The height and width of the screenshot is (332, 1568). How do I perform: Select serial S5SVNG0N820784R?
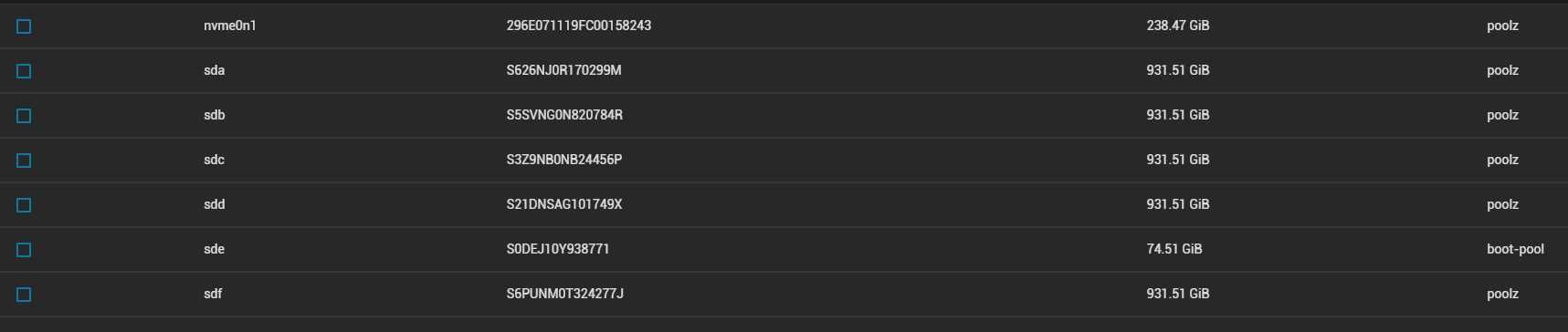pyautogui.click(x=564, y=115)
